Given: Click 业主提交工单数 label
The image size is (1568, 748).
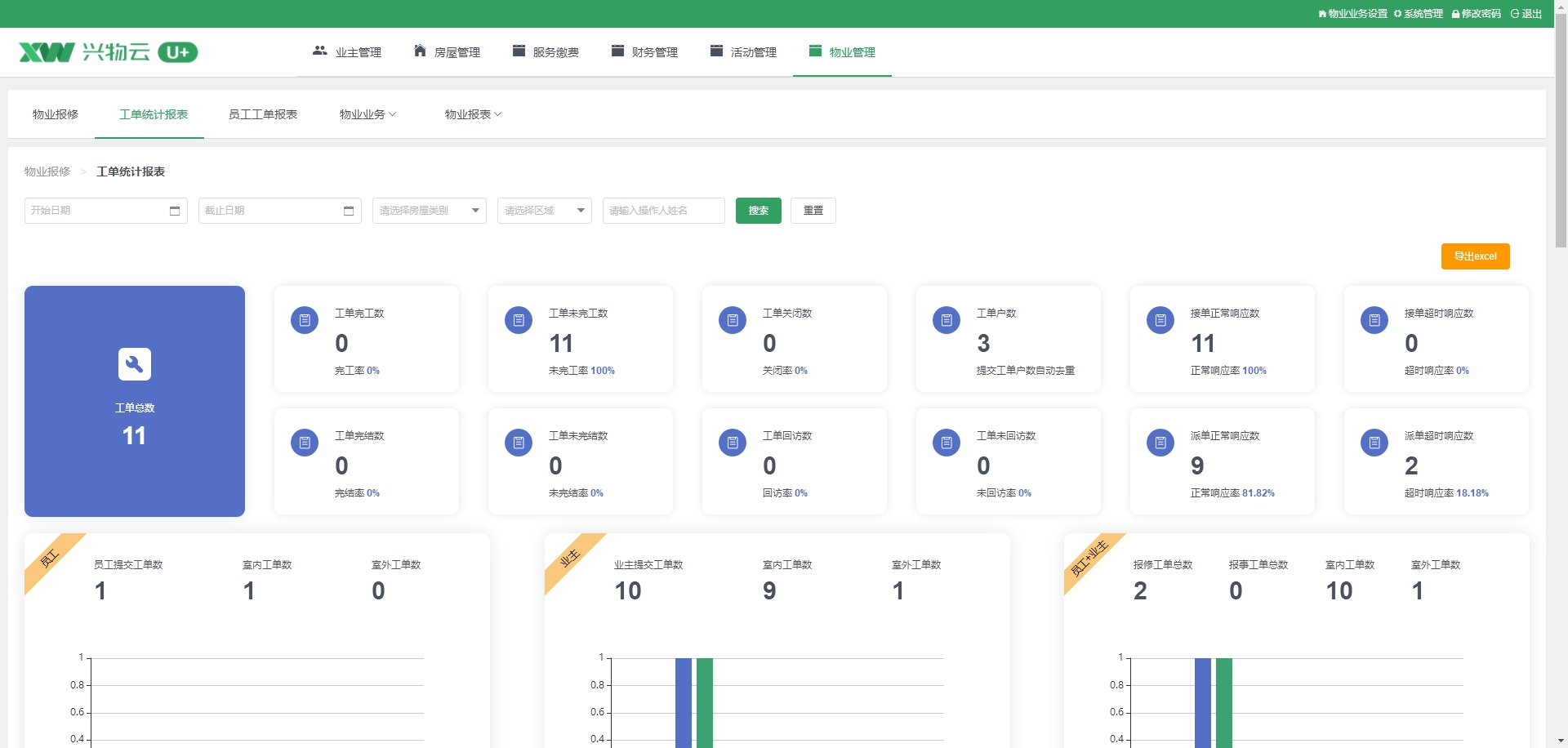Looking at the screenshot, I should [648, 565].
